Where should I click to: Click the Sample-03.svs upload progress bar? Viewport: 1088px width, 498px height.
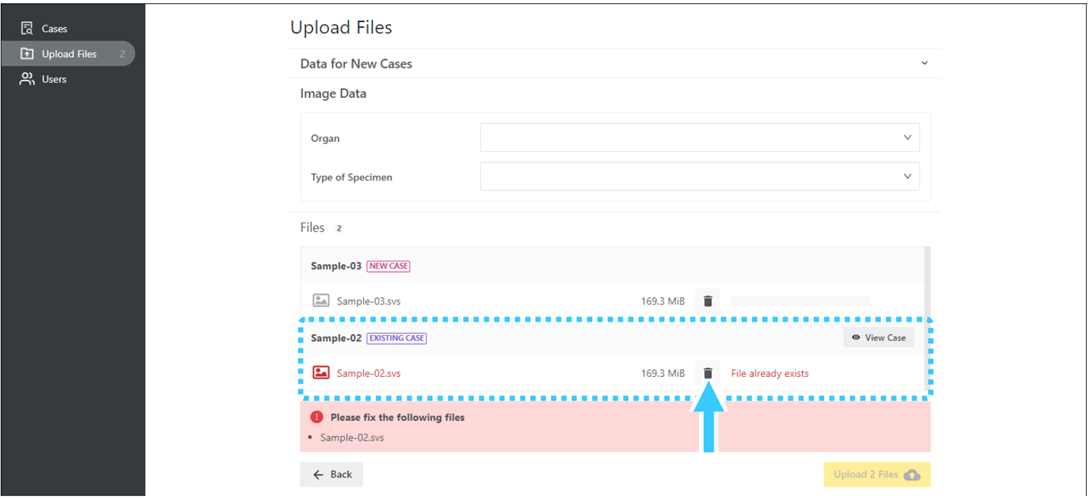[x=801, y=301]
